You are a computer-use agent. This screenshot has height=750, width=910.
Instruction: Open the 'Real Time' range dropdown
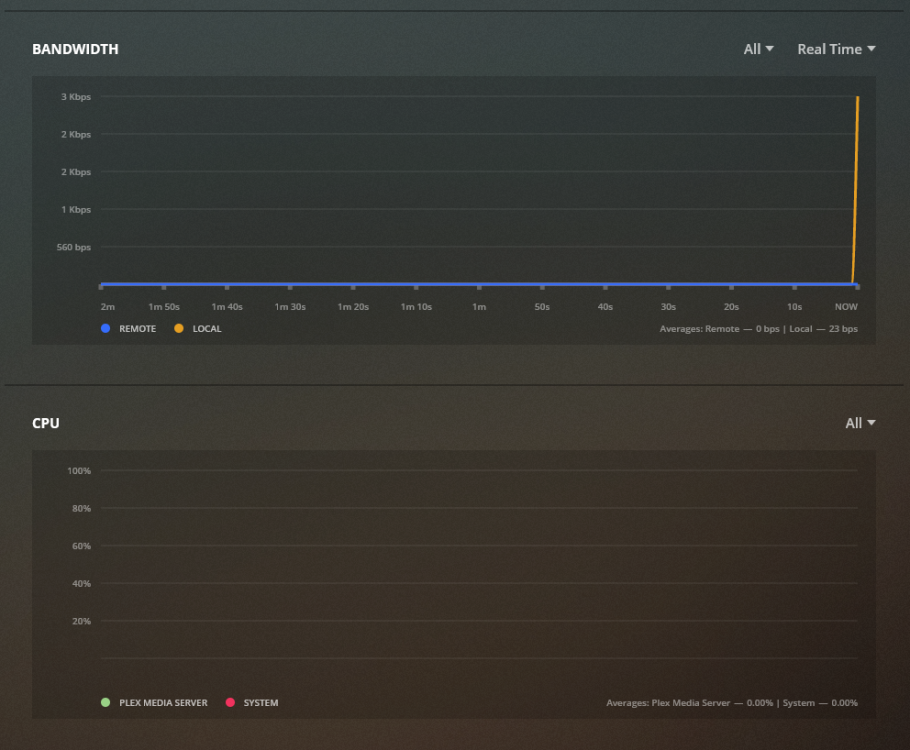click(x=836, y=49)
